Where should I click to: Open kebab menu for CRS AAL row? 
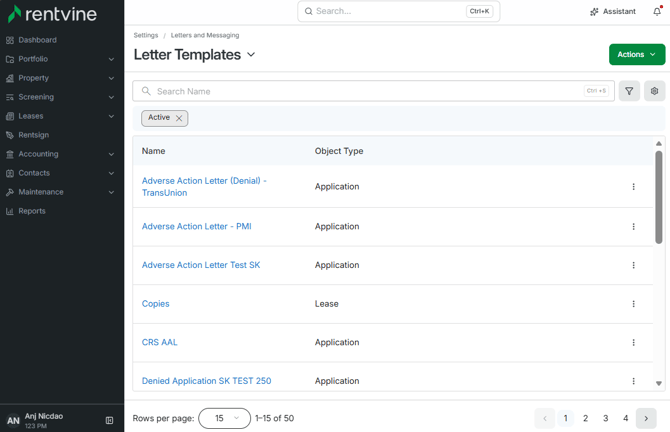(633, 342)
